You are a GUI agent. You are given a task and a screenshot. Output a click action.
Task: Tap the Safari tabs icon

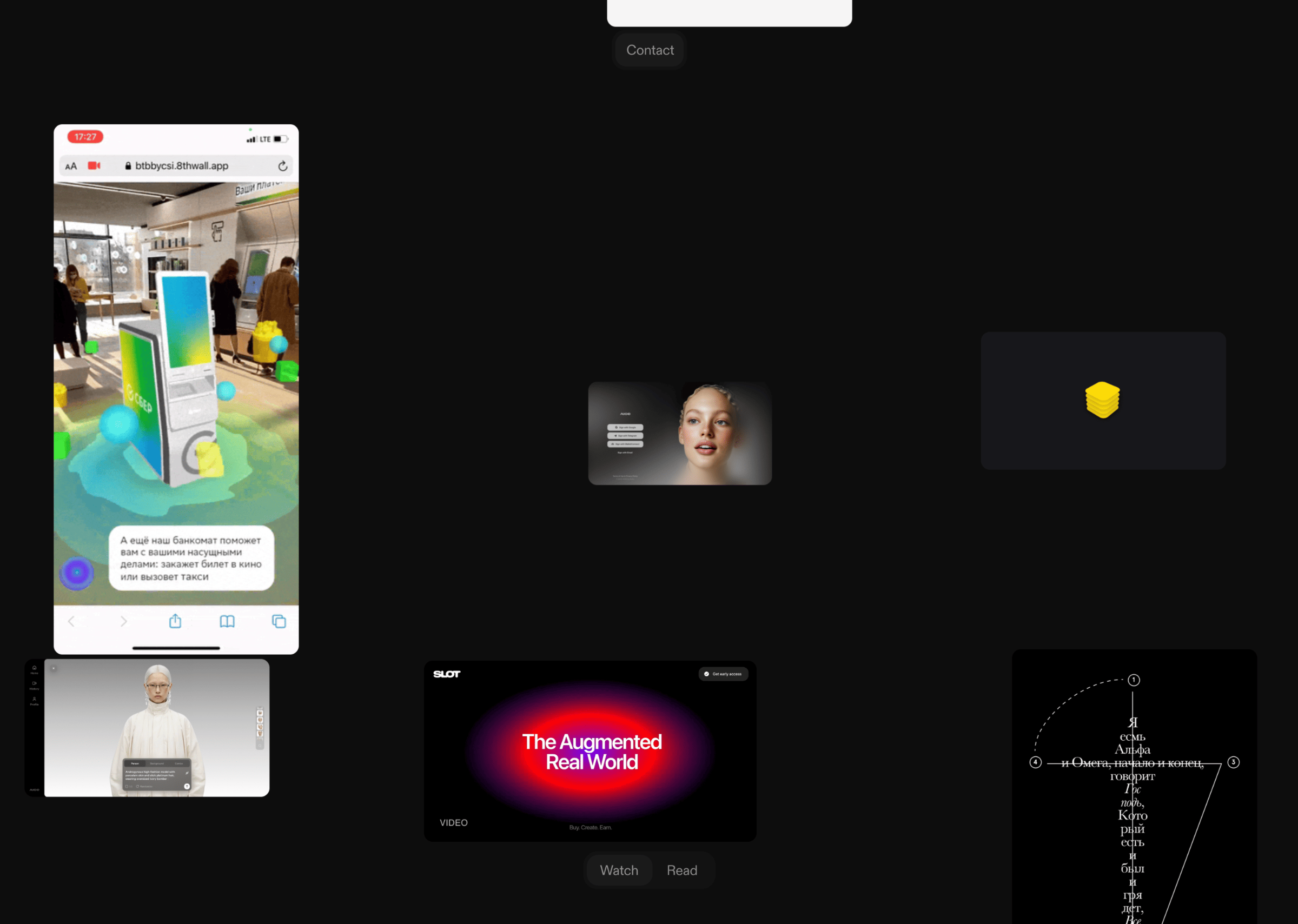(x=279, y=621)
